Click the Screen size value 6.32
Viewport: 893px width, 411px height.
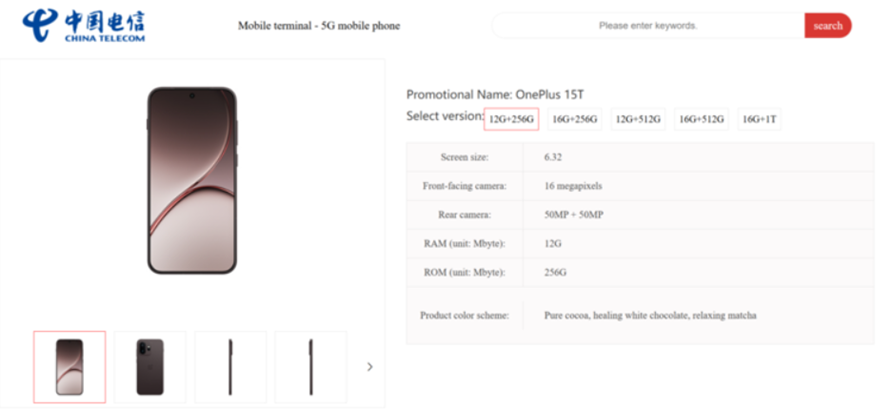coord(553,157)
